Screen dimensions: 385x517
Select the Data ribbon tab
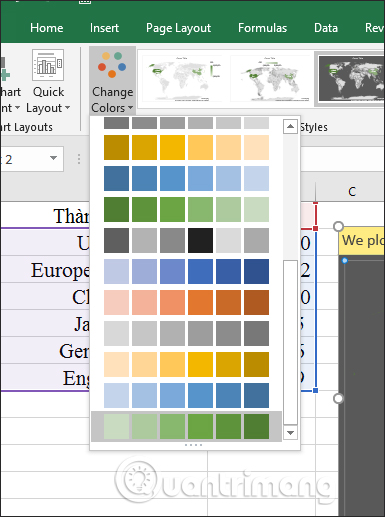pos(326,28)
